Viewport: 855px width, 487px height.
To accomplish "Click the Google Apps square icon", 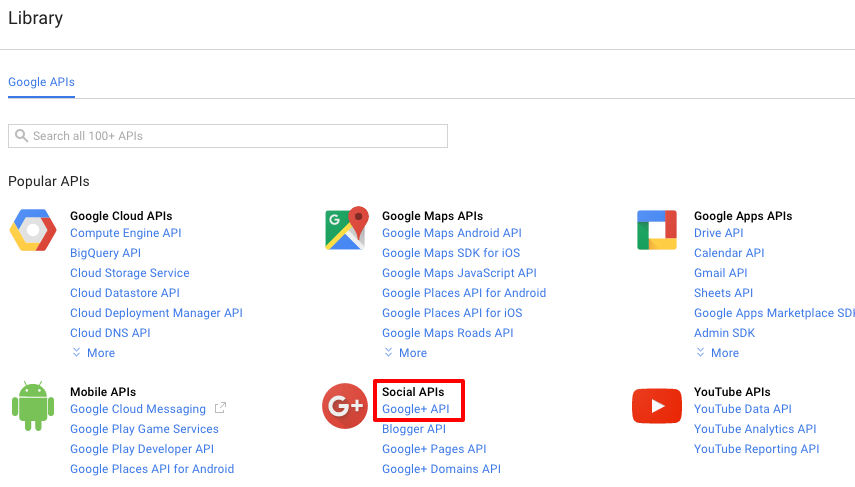I will click(x=657, y=230).
